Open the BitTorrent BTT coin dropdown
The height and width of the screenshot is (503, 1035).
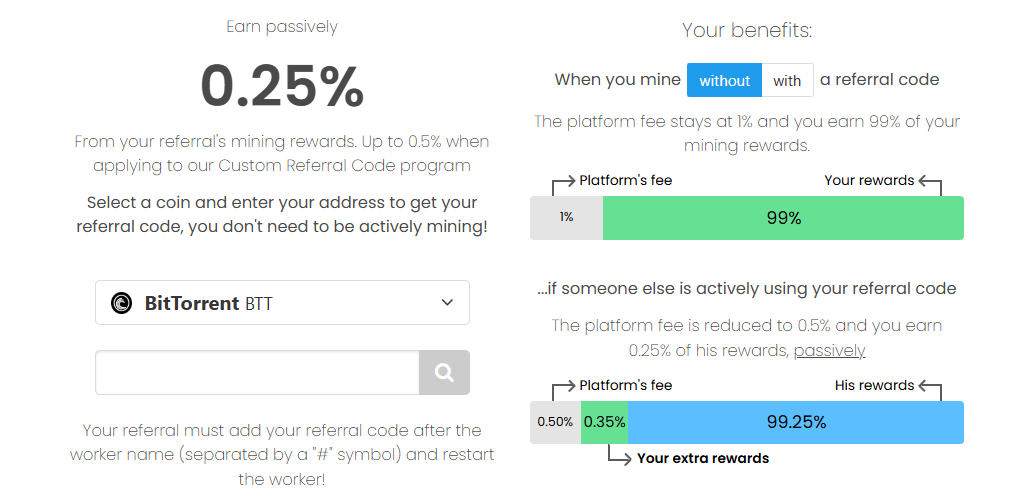[283, 302]
